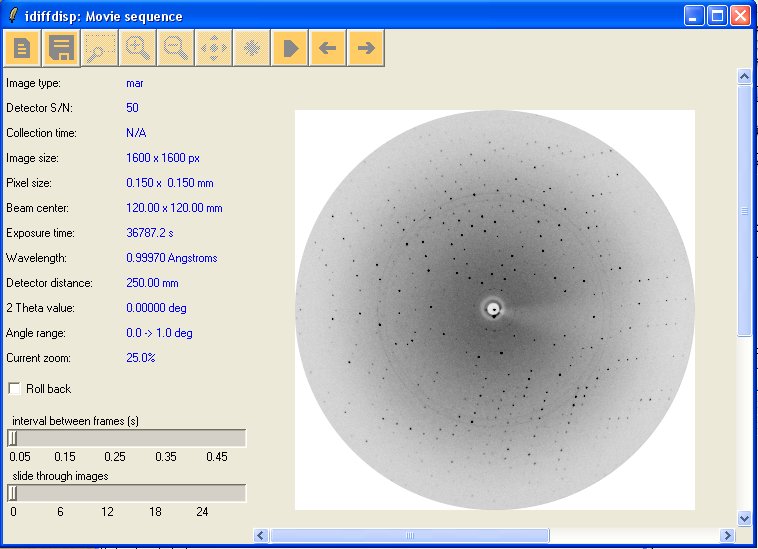Image resolution: width=758 pixels, height=549 pixels.
Task: Go to the previous image frame
Action: tap(328, 48)
